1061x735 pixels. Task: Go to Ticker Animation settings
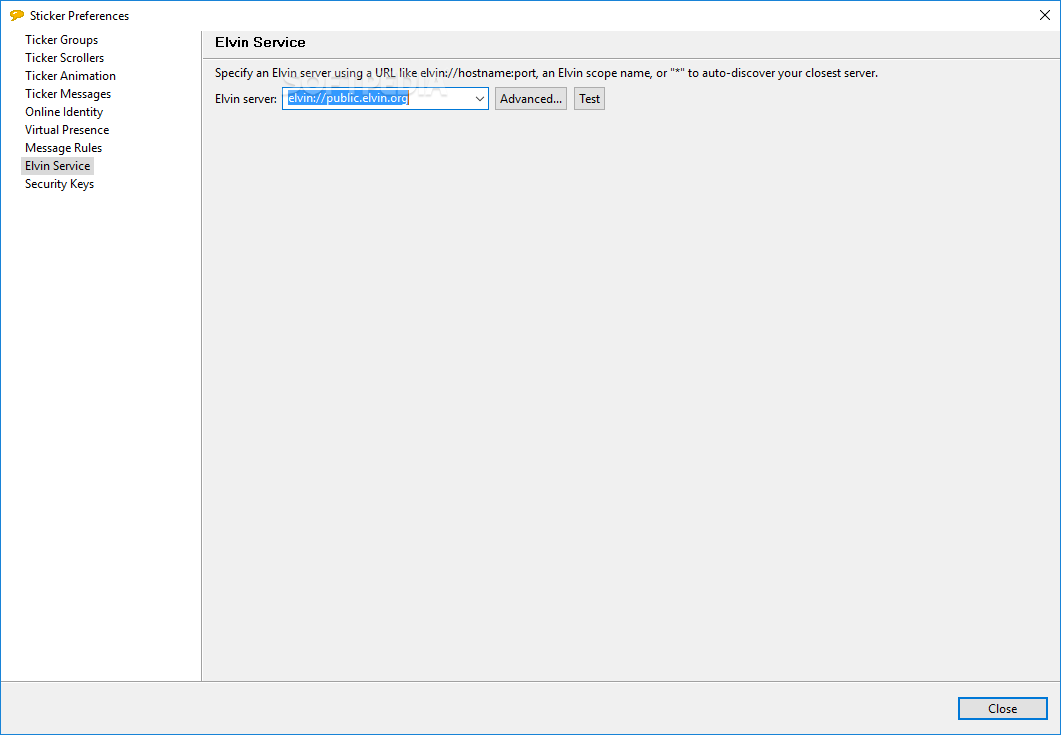click(x=70, y=76)
